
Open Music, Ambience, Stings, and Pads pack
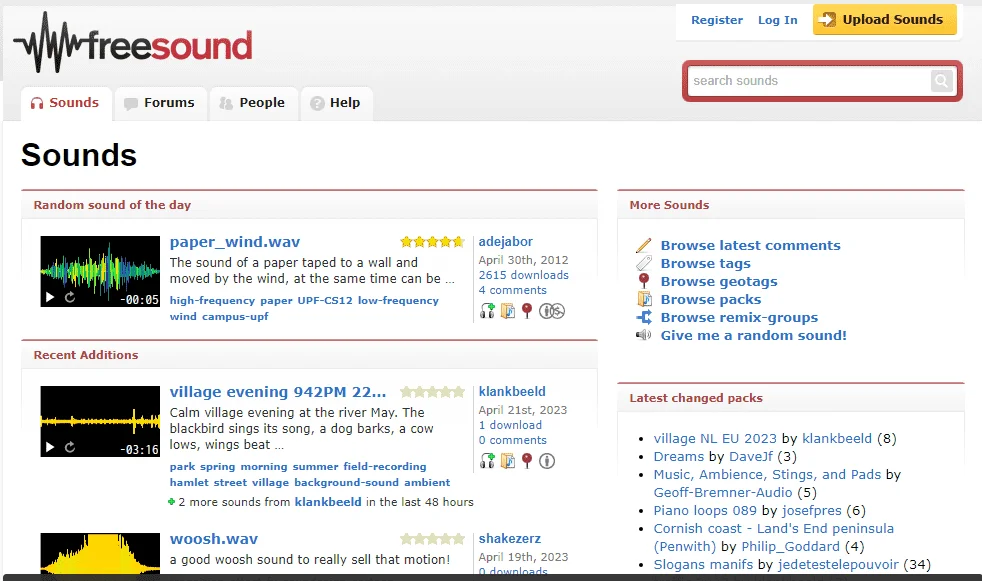[767, 475]
